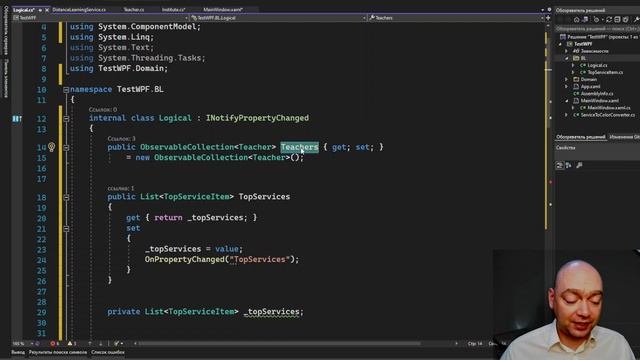Click highlighted Teachers identifier in code
Image resolution: width=640 pixels, height=360 pixels.
click(x=299, y=147)
